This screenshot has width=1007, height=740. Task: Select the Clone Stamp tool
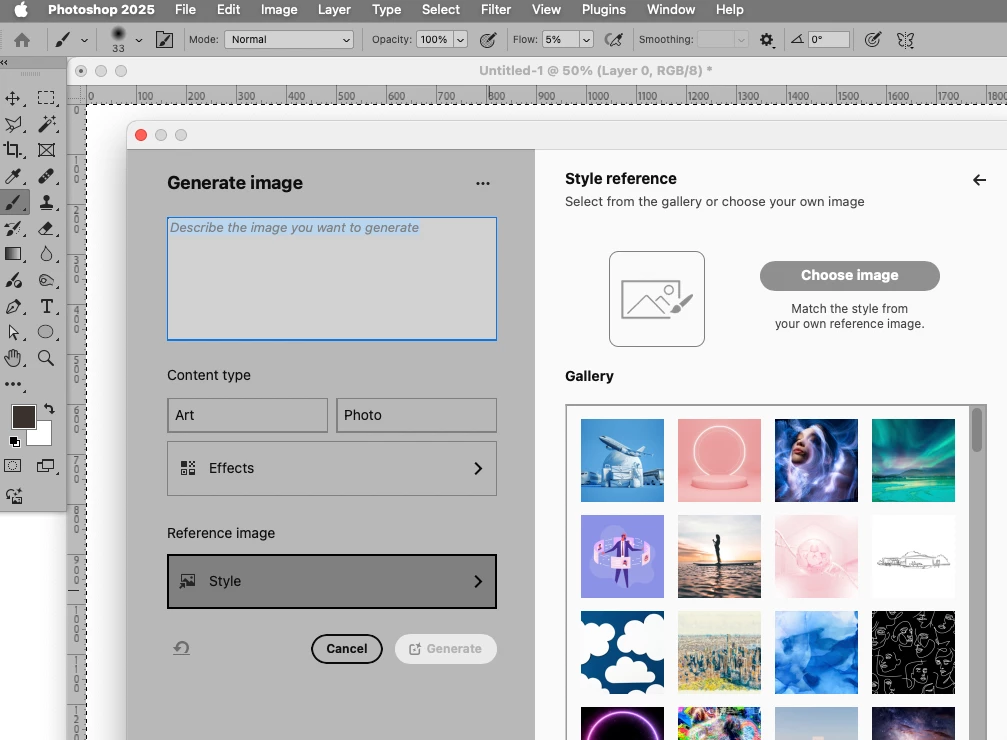[46, 203]
